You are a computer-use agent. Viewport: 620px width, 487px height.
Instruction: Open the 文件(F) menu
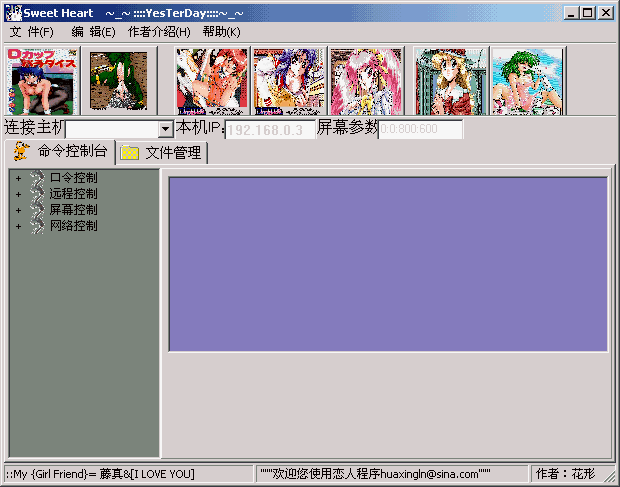click(x=32, y=32)
